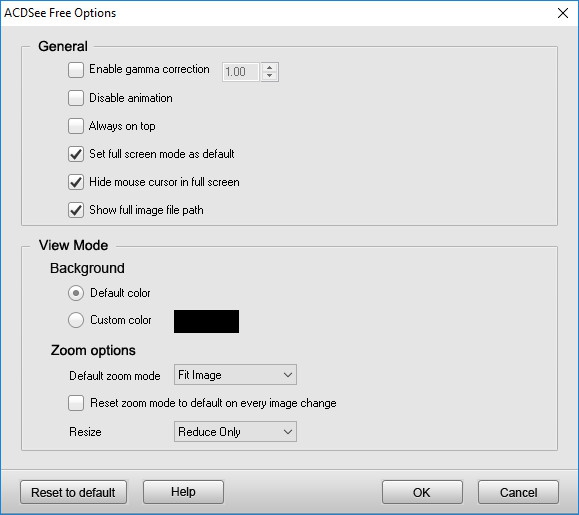Open Help for the options dialog

click(183, 492)
